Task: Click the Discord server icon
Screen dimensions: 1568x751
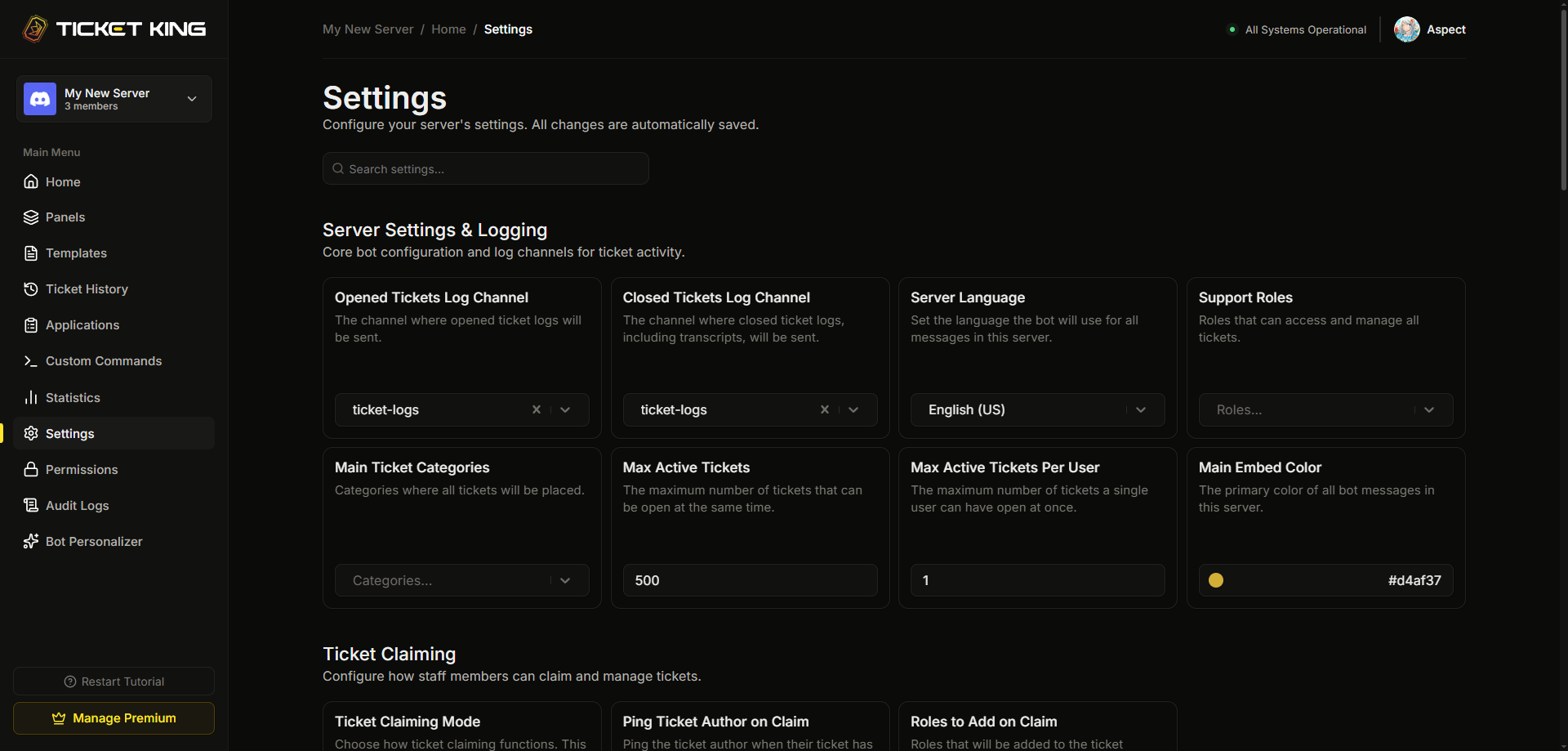Action: click(x=40, y=99)
